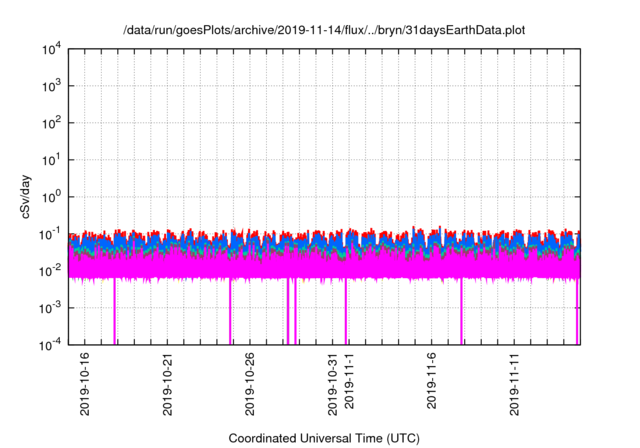Click the 10^-3 y-axis tick label
Screen dimensions: 640x448
(x=51, y=308)
